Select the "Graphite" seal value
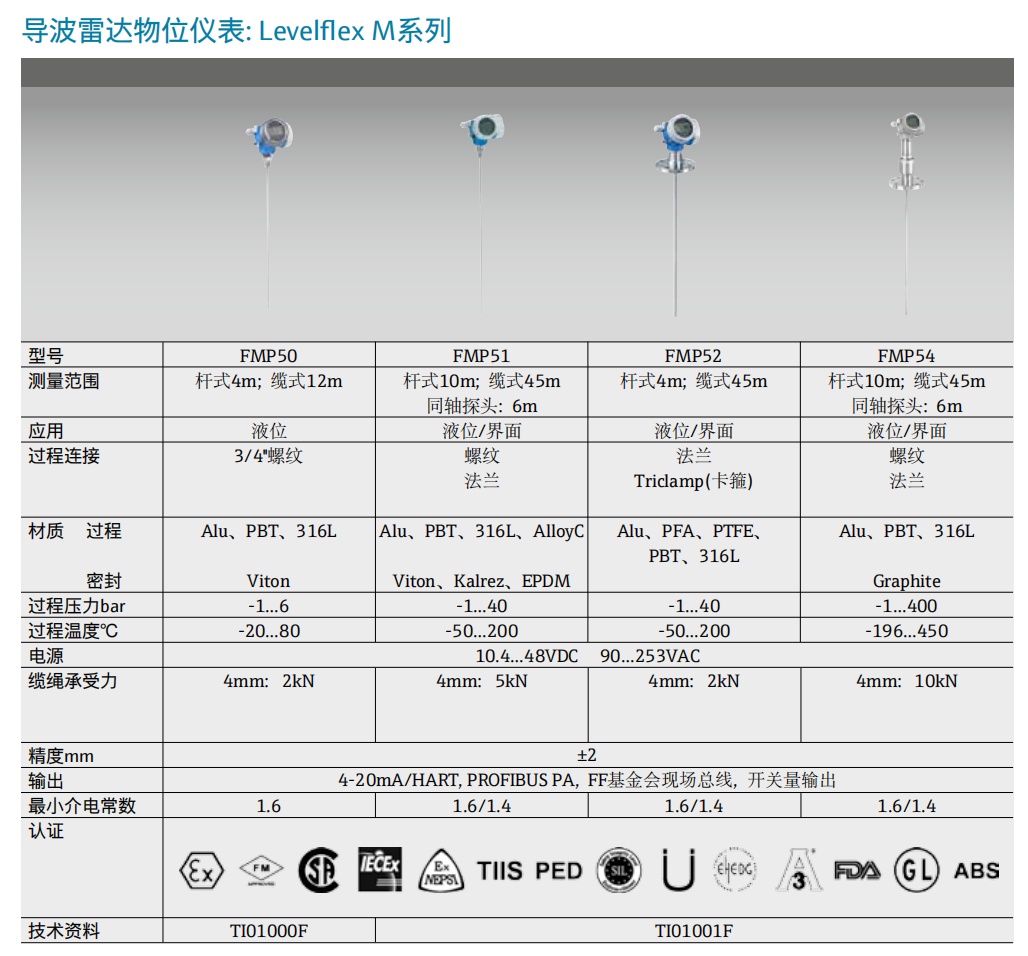 click(x=907, y=581)
